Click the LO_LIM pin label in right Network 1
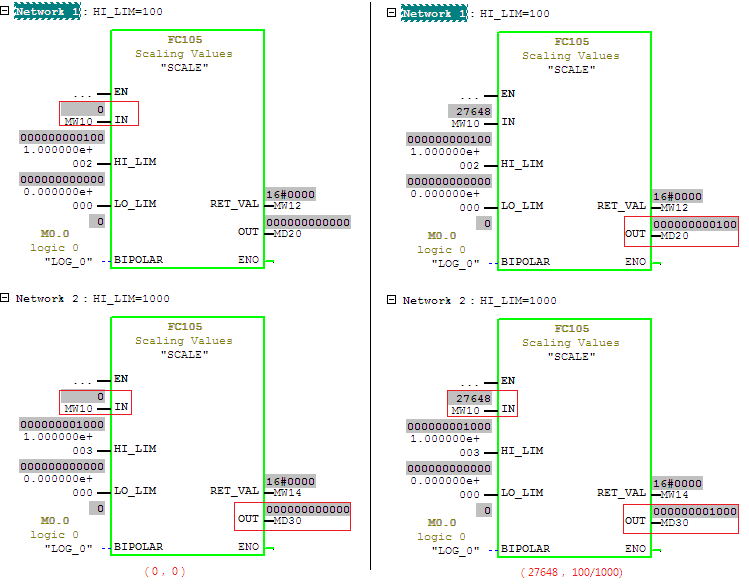749x587 pixels. tap(521, 205)
